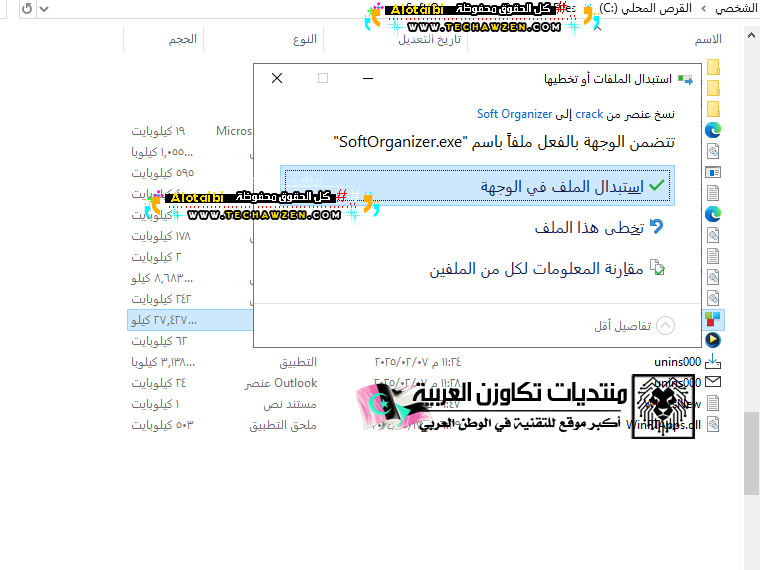This screenshot has width=760, height=570.
Task: Click the مستند نص type cell
Action: coord(290,404)
